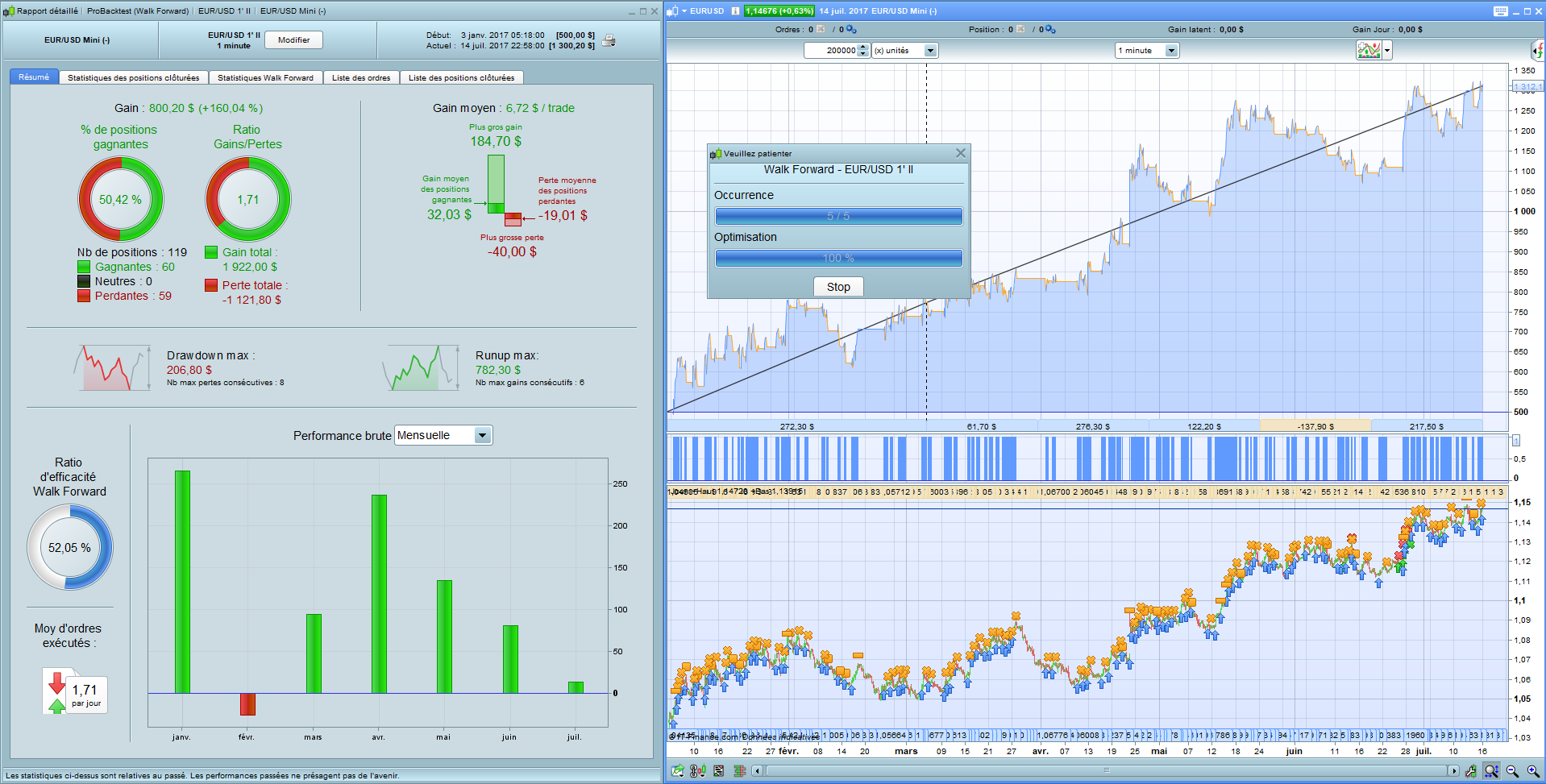Click the walk-forward segment labeled 272,30 $
Viewport: 1546px width, 784px height.
[797, 426]
